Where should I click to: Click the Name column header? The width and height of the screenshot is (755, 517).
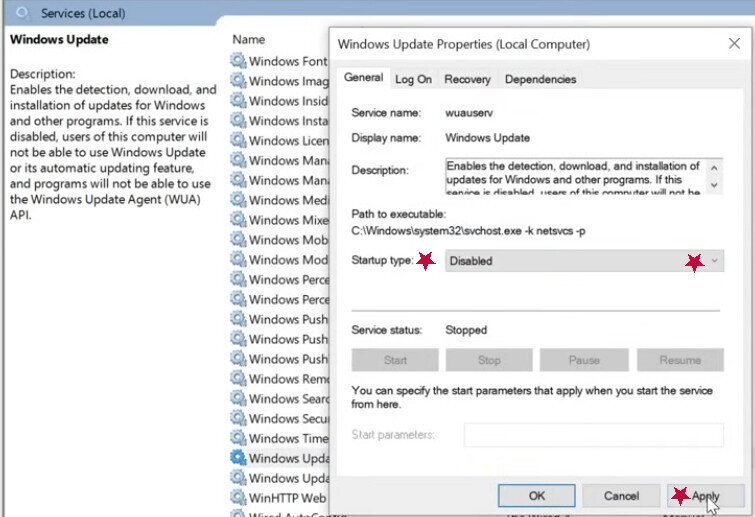248,39
